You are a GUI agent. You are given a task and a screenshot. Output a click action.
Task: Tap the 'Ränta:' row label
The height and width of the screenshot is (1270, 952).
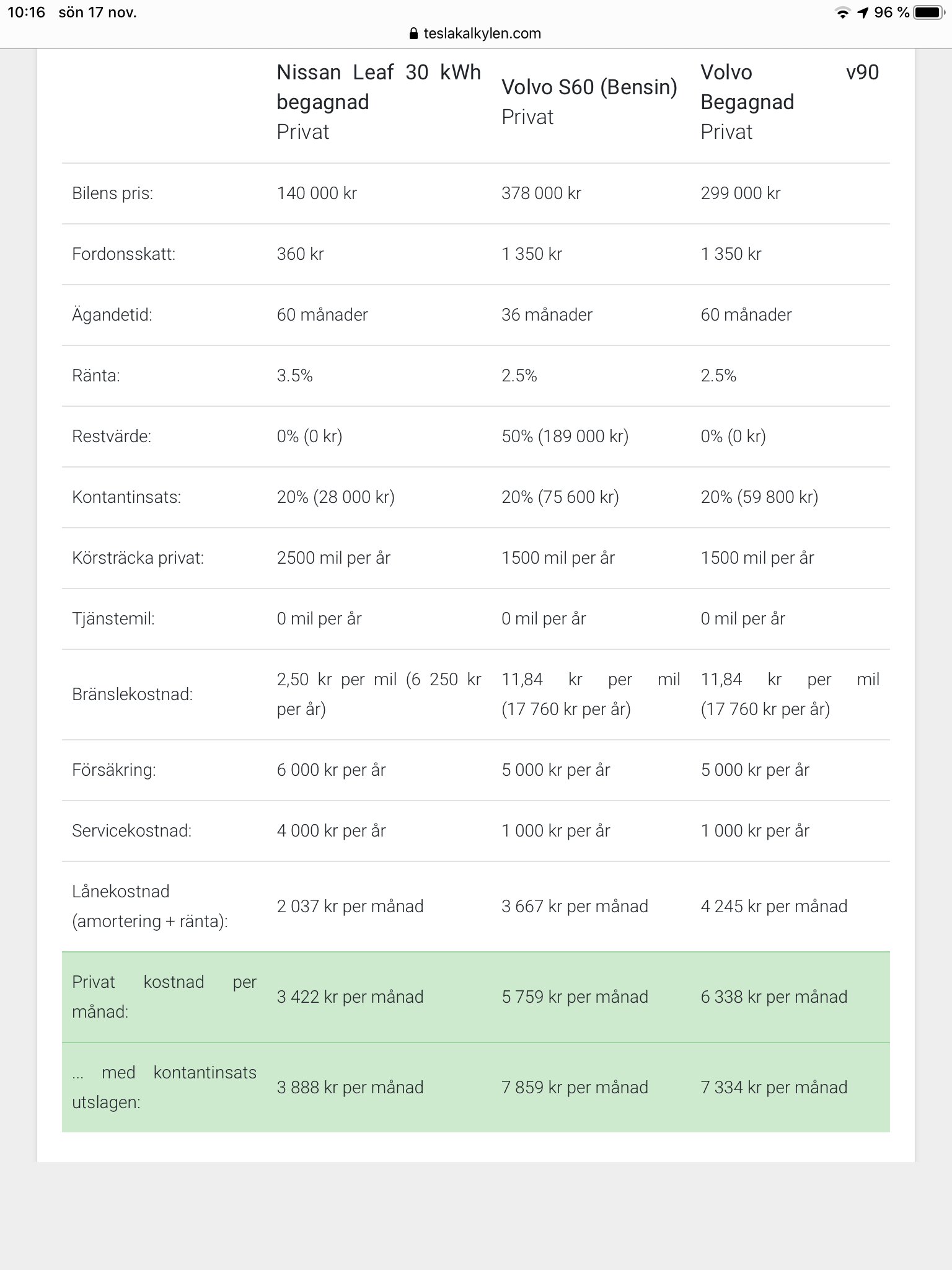(96, 375)
